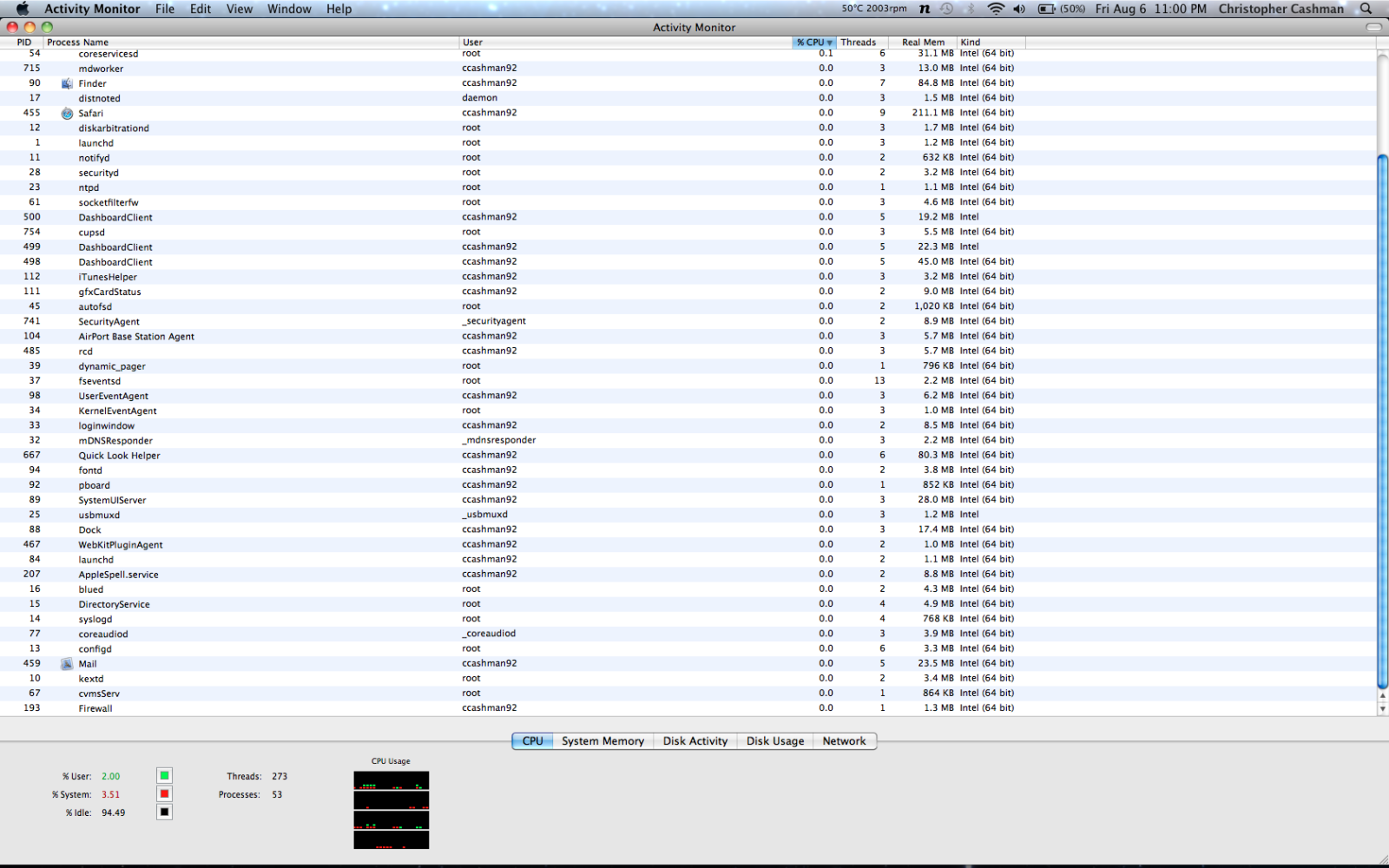Sort by the Kind column header
Viewport: 1389px width, 868px height.
click(991, 42)
